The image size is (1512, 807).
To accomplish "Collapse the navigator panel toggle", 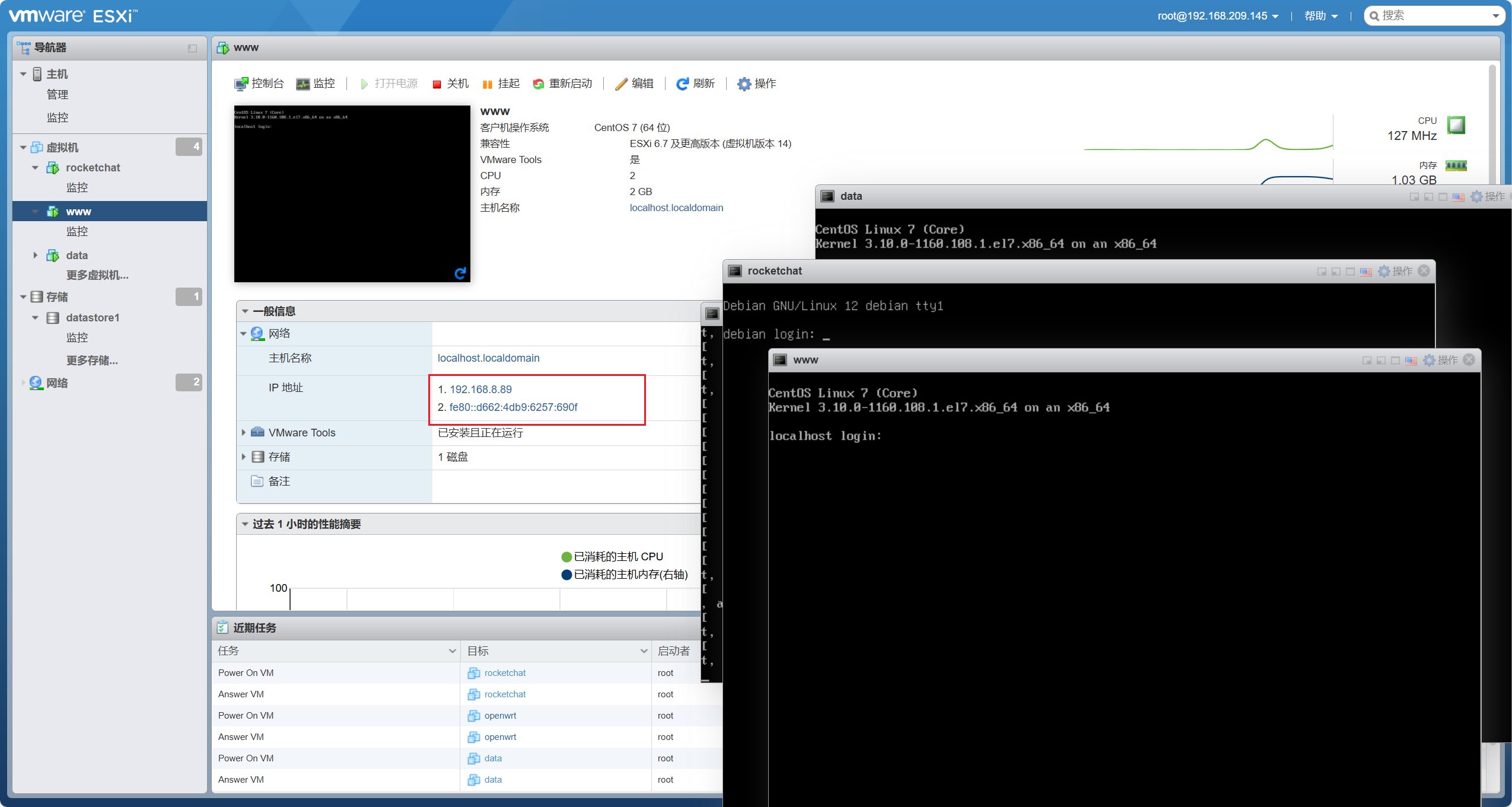I will [x=192, y=48].
